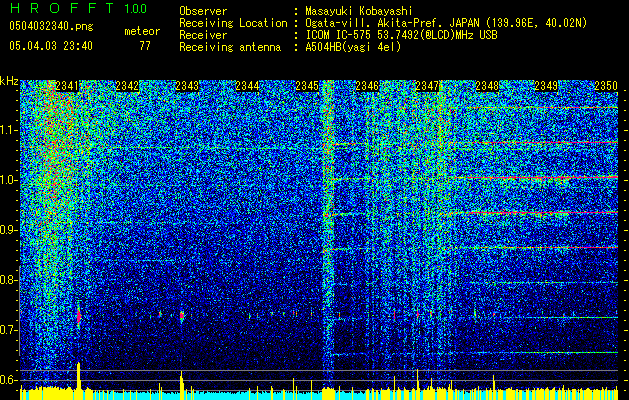Image resolution: width=629 pixels, height=400 pixels.
Task: Click the 2345 time marker
Action: coord(307,86)
